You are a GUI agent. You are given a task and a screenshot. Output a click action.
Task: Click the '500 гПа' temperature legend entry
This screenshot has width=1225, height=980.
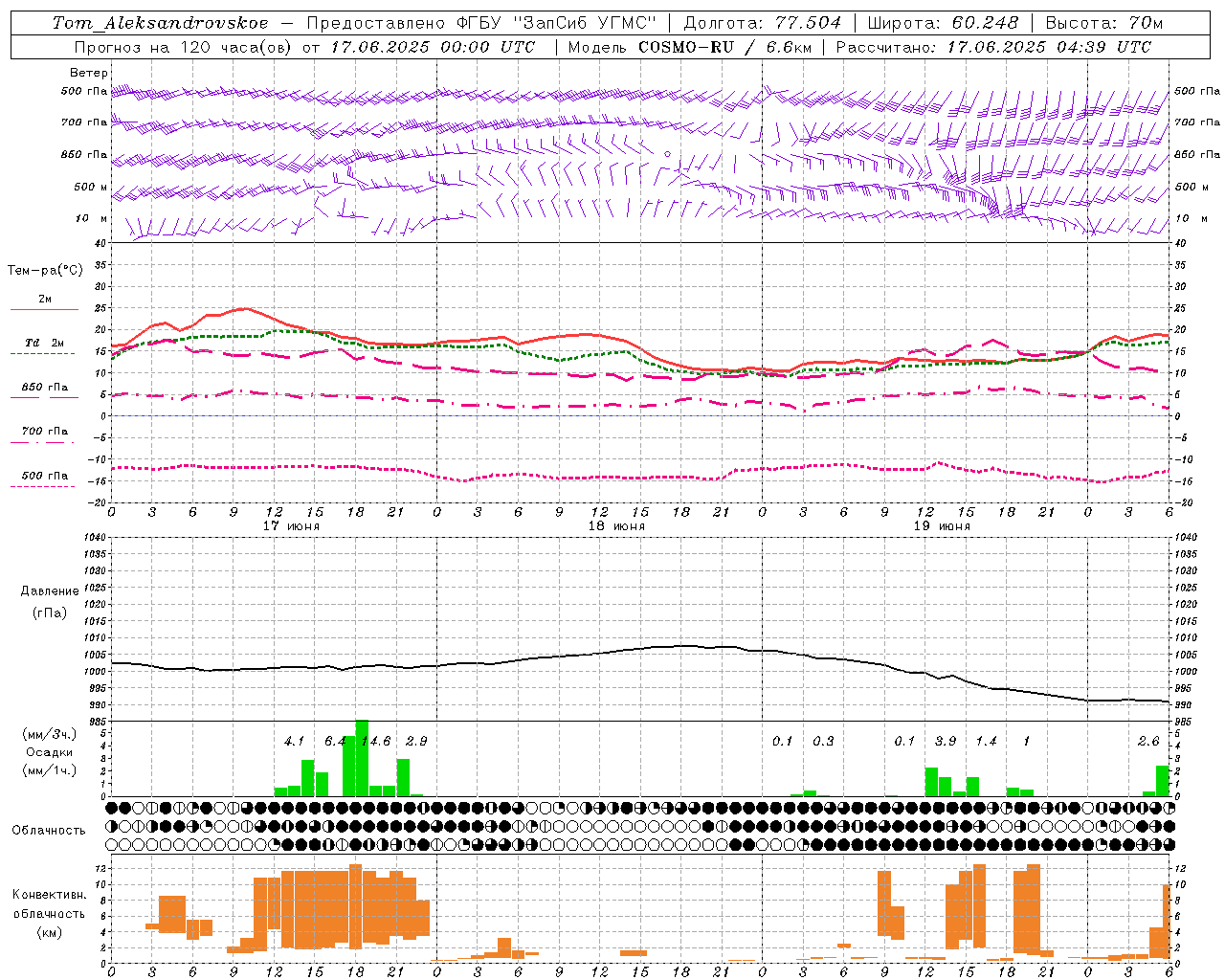pos(45,476)
